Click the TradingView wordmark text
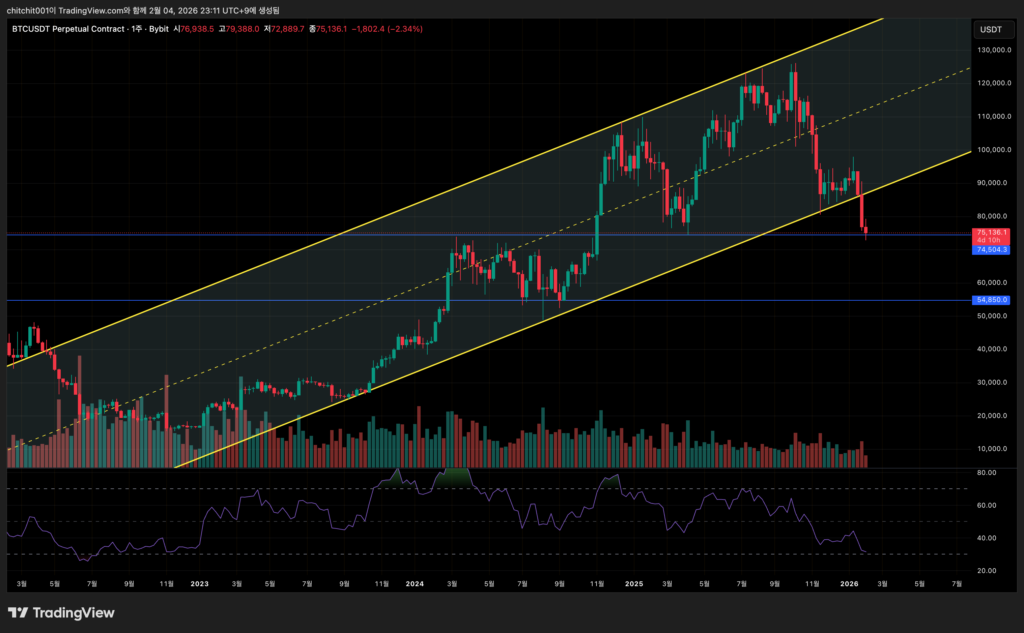This screenshot has width=1024, height=633. pos(74,613)
